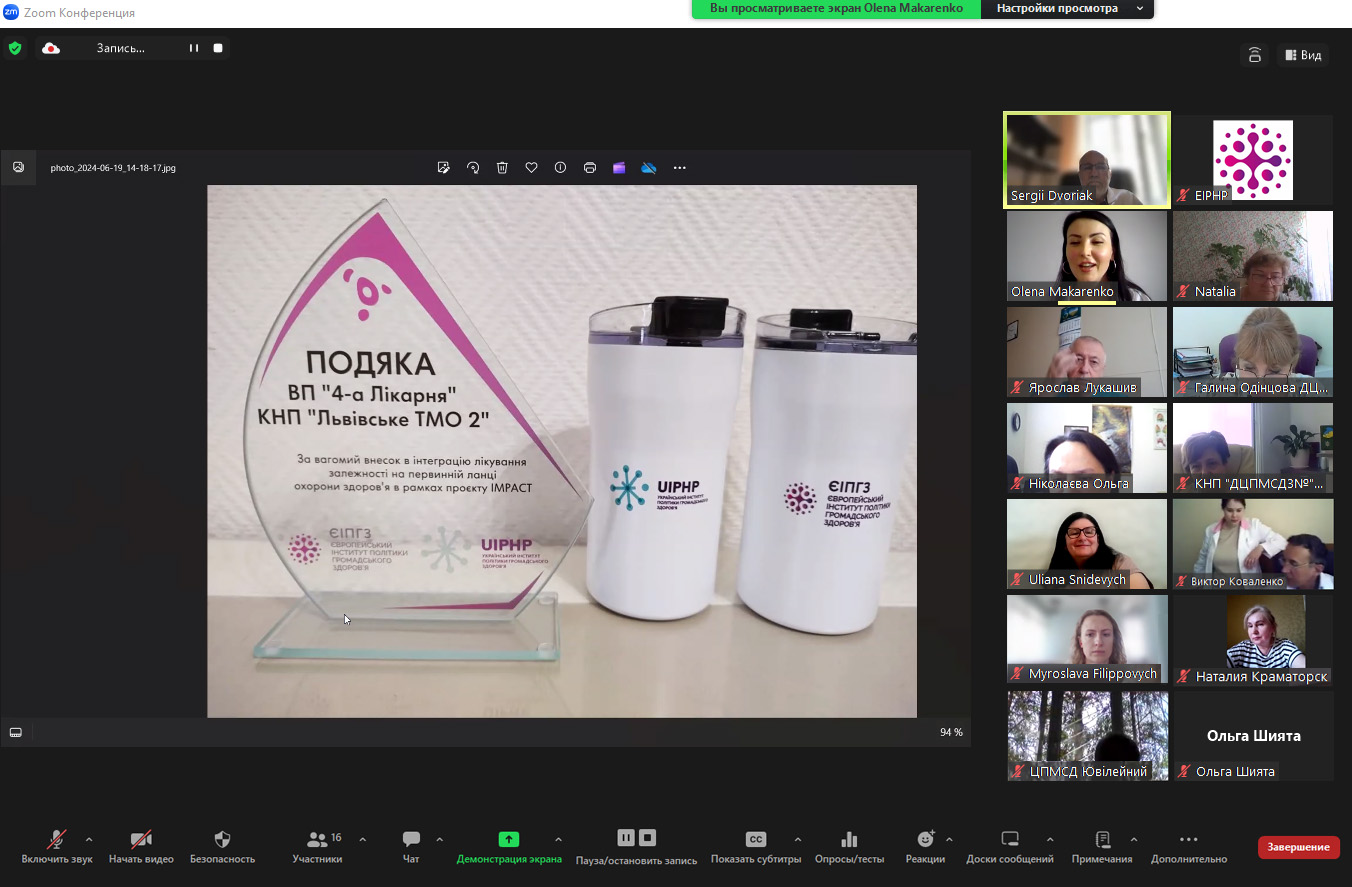This screenshot has width=1352, height=887.
Task: Click the Zoom logo in the title bar
Action: (10, 12)
